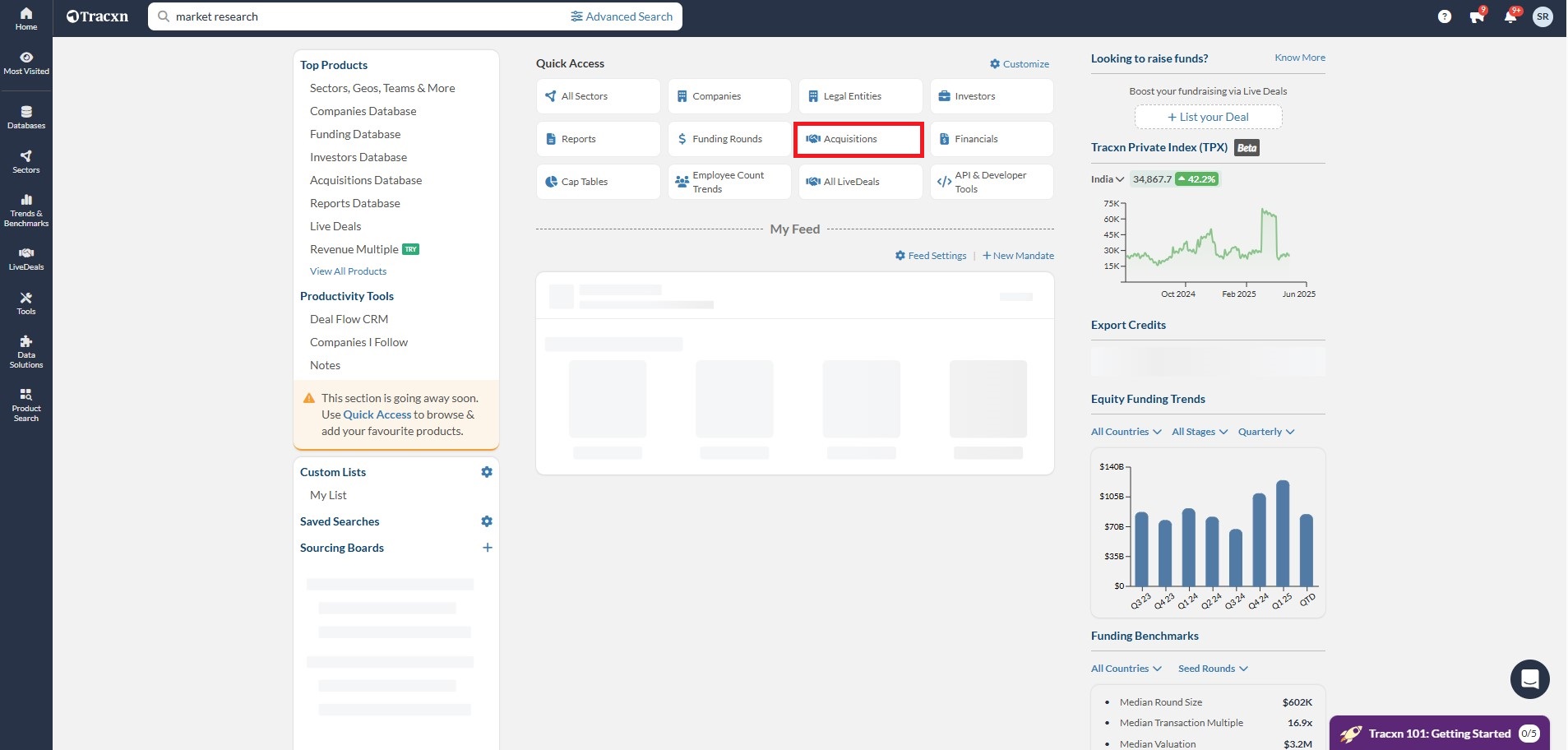
Task: Open Databases from the left sidebar
Action: (x=26, y=117)
